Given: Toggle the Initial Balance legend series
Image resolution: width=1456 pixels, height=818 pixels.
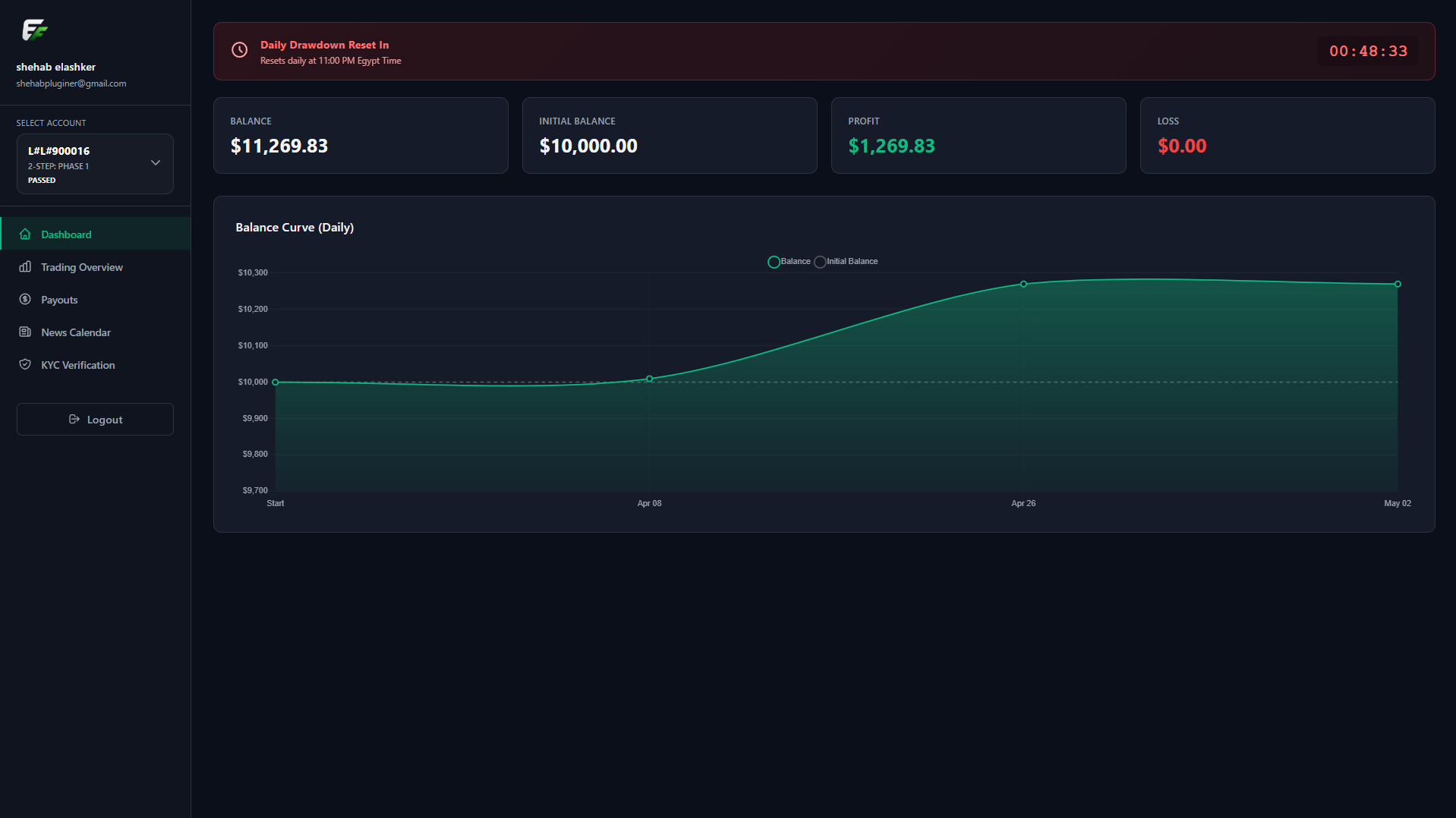Looking at the screenshot, I should pos(846,262).
